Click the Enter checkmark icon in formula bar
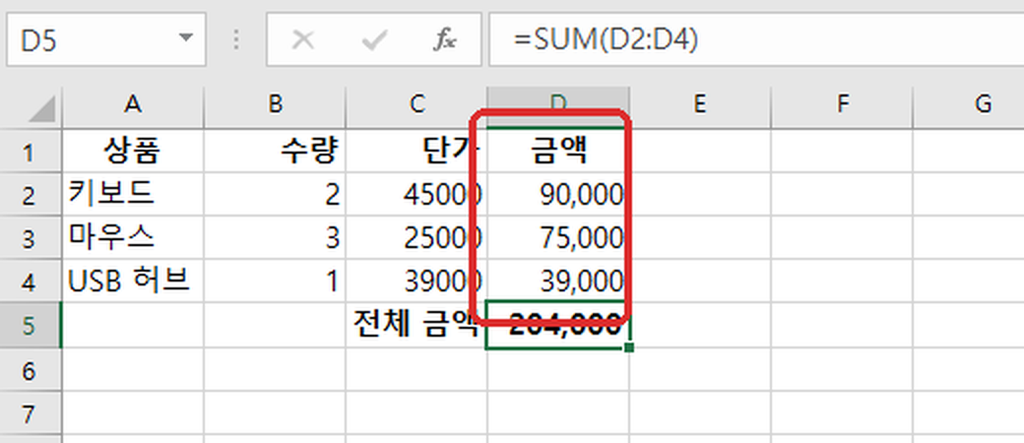The width and height of the screenshot is (1024, 443). click(374, 41)
